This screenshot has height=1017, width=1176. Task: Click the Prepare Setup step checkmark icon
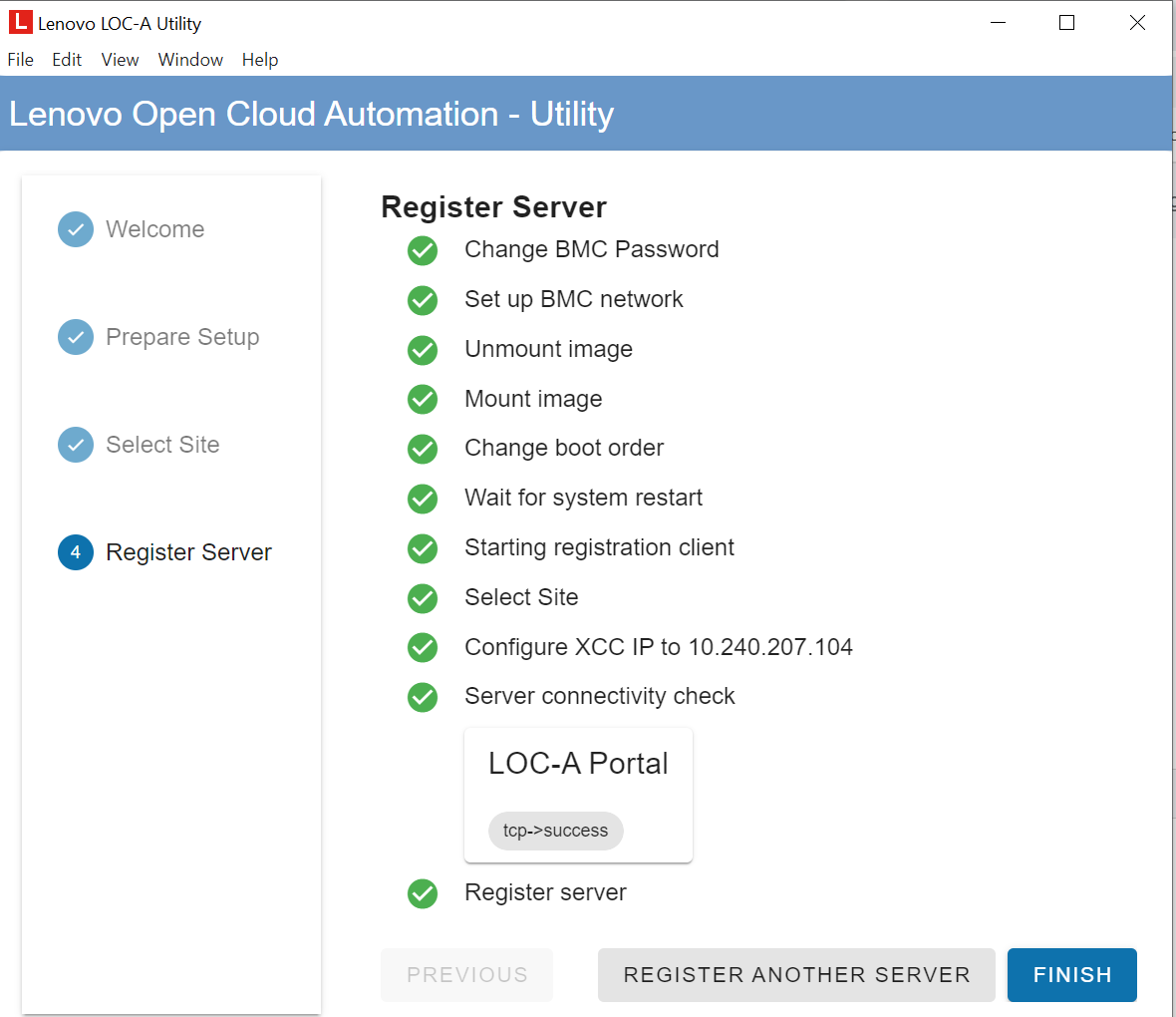[76, 337]
